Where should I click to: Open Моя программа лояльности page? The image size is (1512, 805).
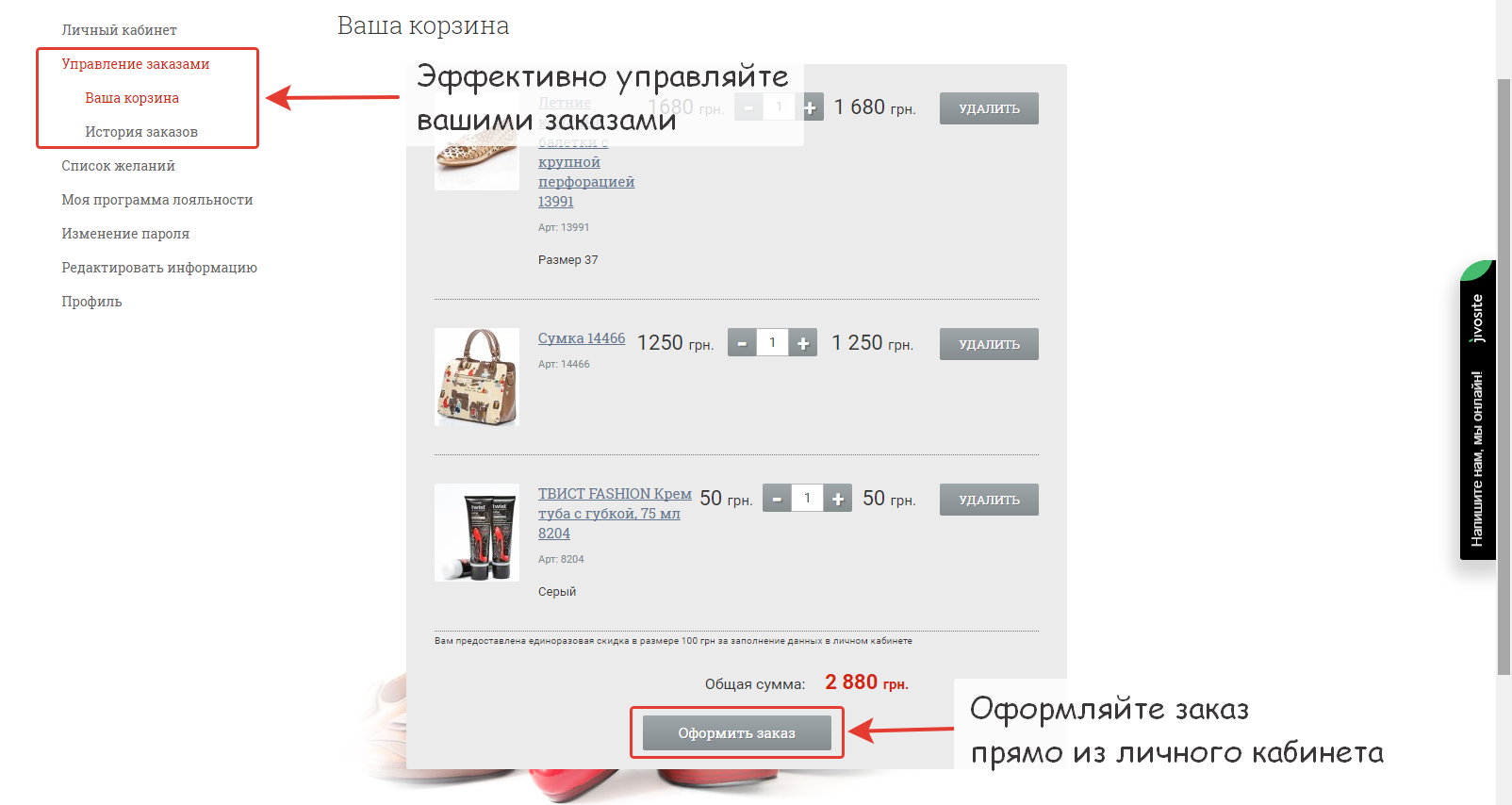pos(157,200)
